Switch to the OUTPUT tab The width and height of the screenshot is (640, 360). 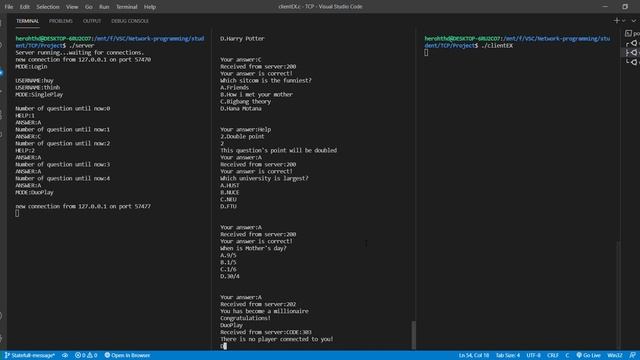92,21
